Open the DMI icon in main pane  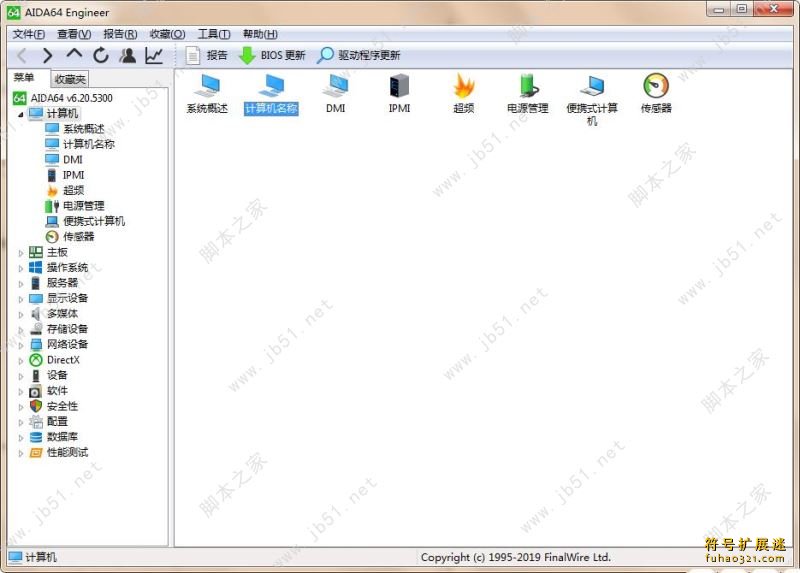(x=335, y=87)
